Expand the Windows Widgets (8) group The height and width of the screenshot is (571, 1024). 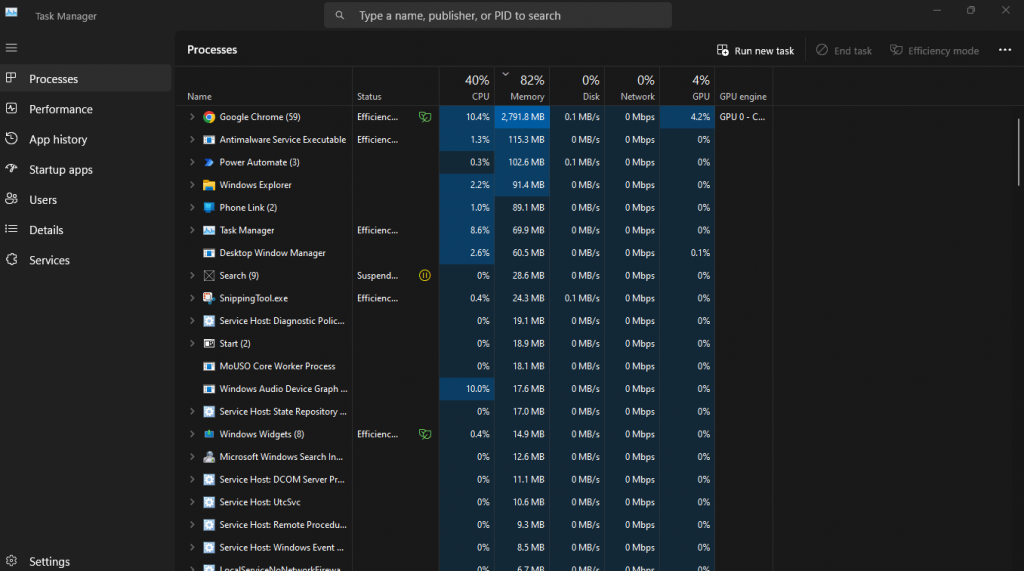coord(192,434)
